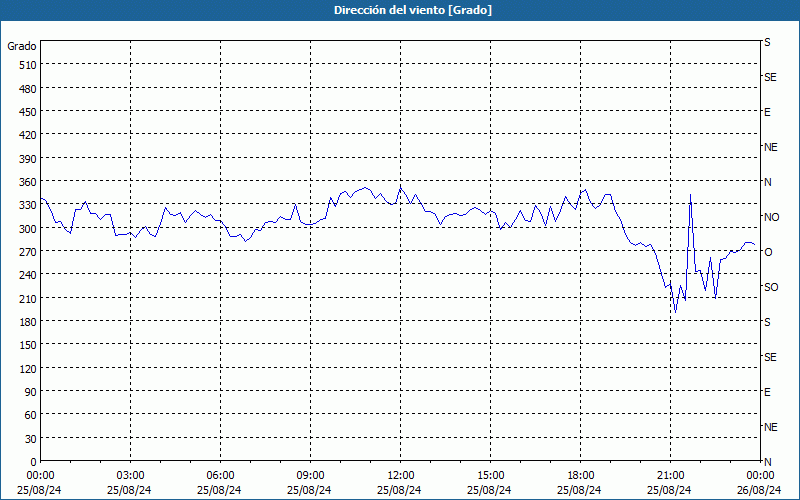This screenshot has height=500, width=800.
Task: Select the "Grado" axis unit label
Action: tap(22, 46)
